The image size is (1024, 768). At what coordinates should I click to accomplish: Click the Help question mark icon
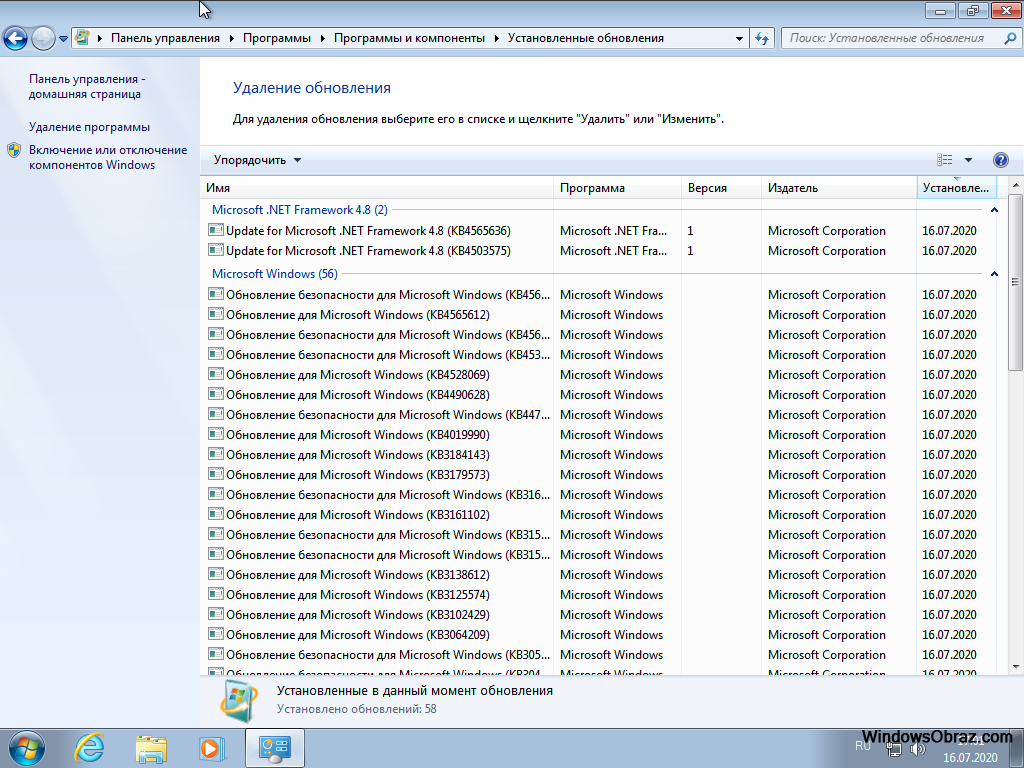(1000, 160)
